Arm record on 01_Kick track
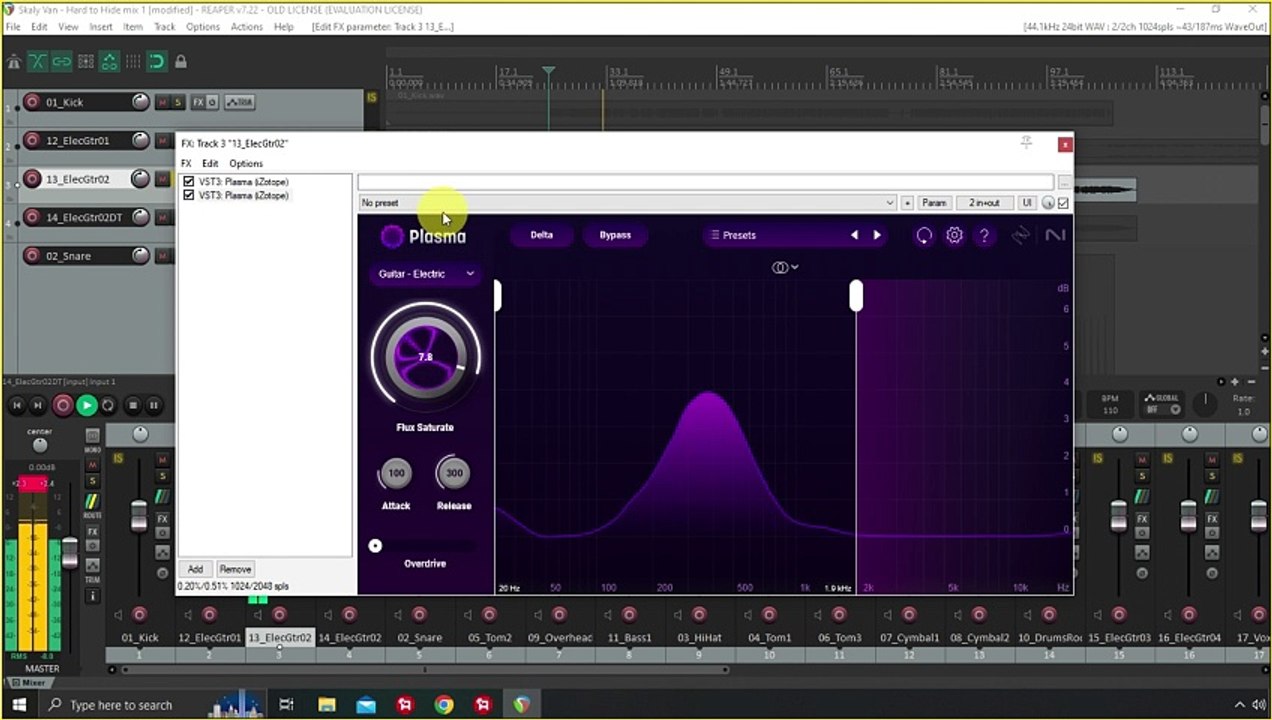 (x=32, y=102)
